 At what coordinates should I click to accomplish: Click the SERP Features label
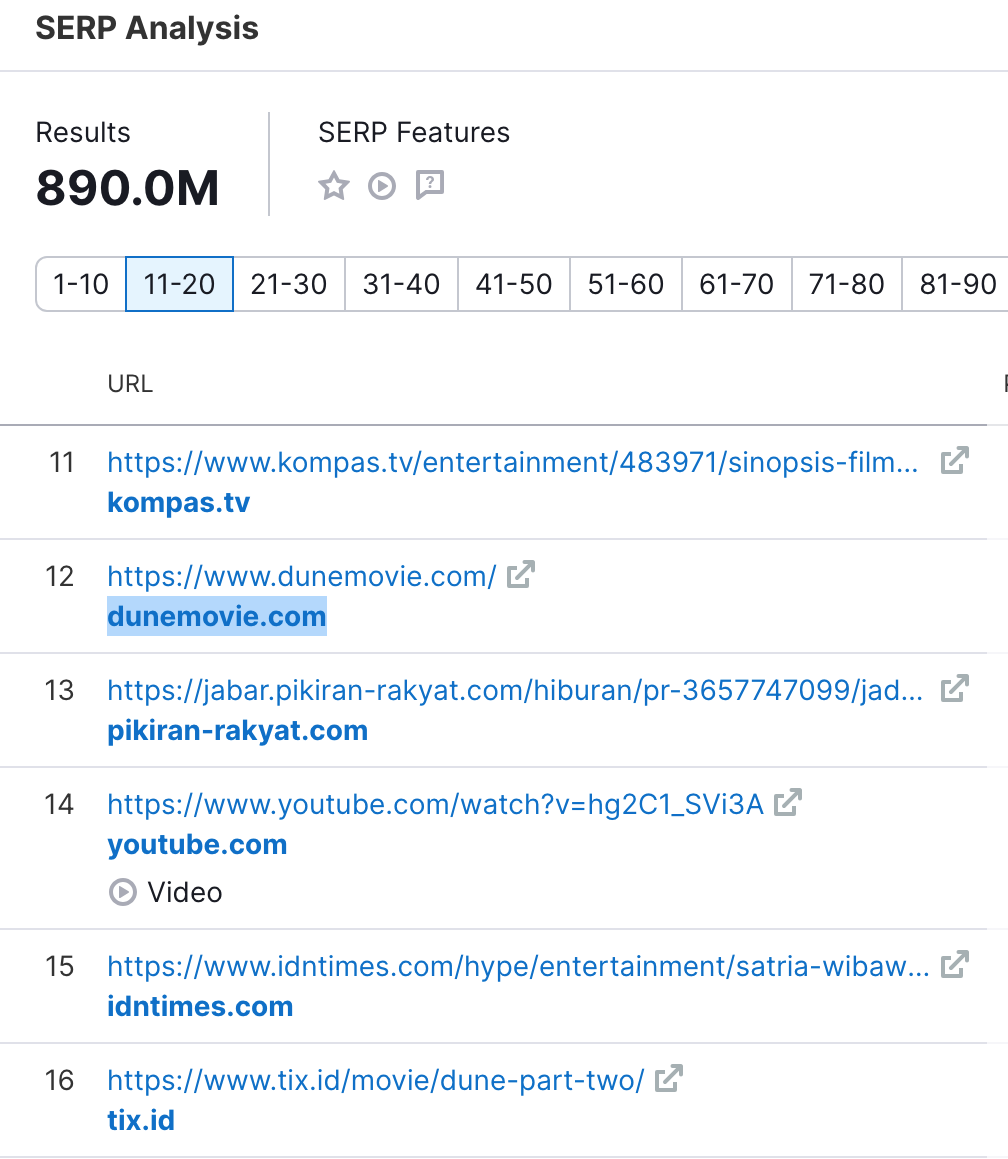[x=414, y=132]
